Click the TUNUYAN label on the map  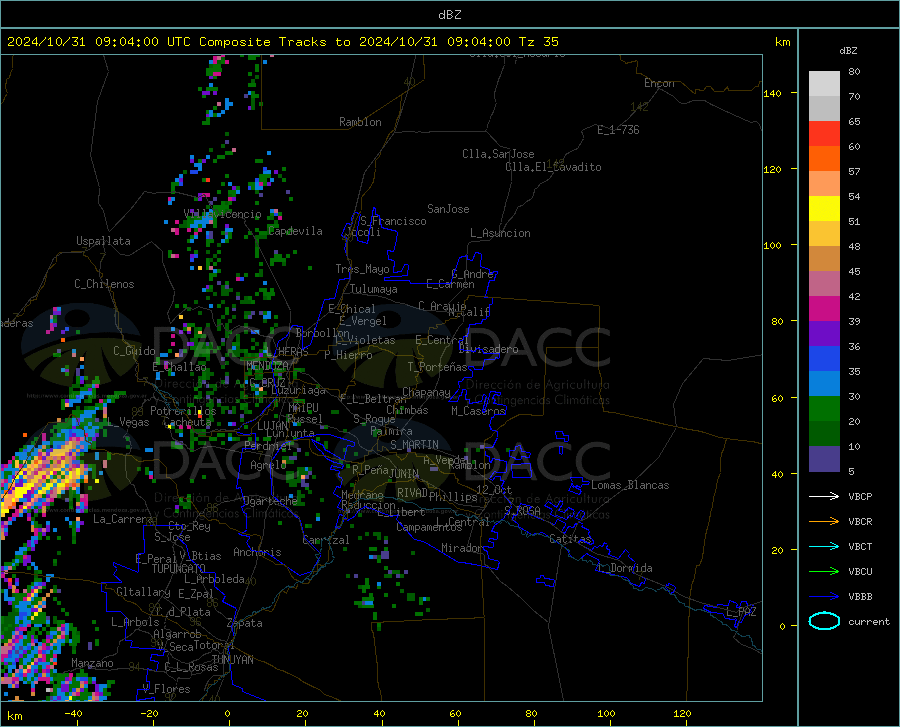tap(232, 659)
